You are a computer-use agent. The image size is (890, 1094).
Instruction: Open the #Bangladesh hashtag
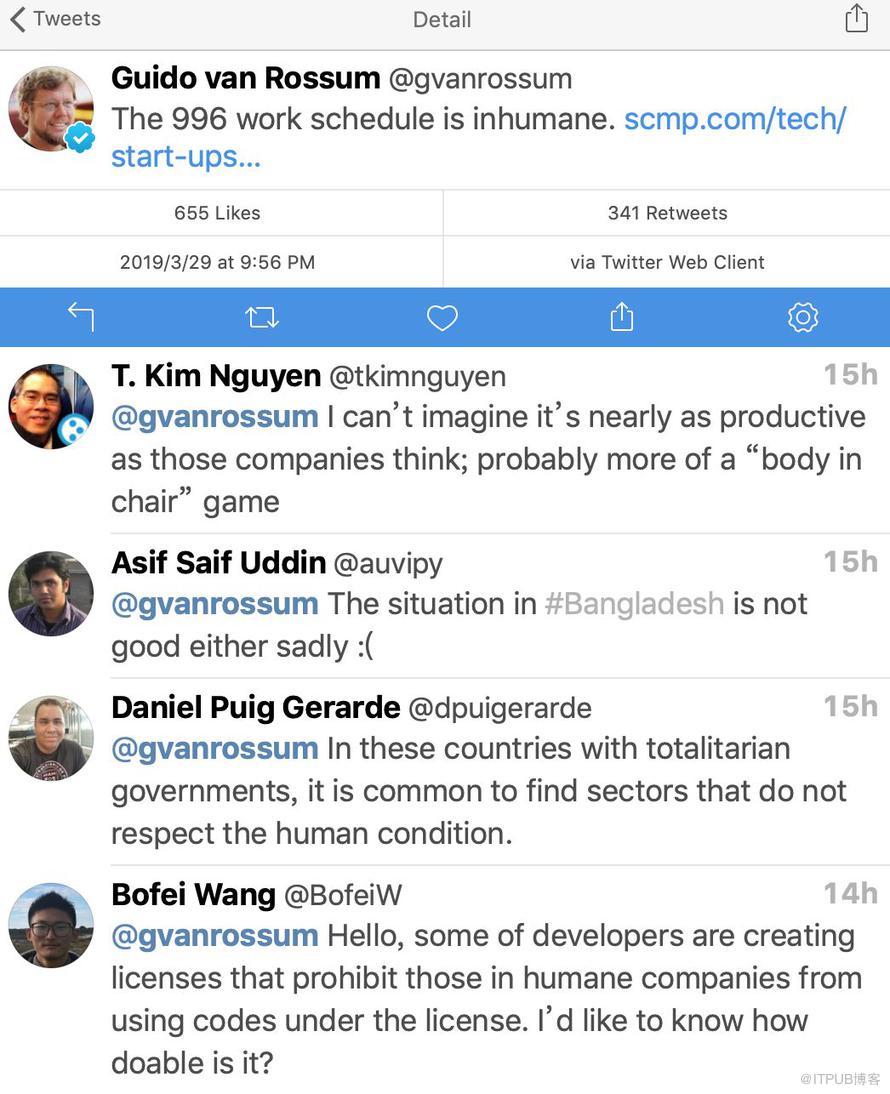pos(634,604)
